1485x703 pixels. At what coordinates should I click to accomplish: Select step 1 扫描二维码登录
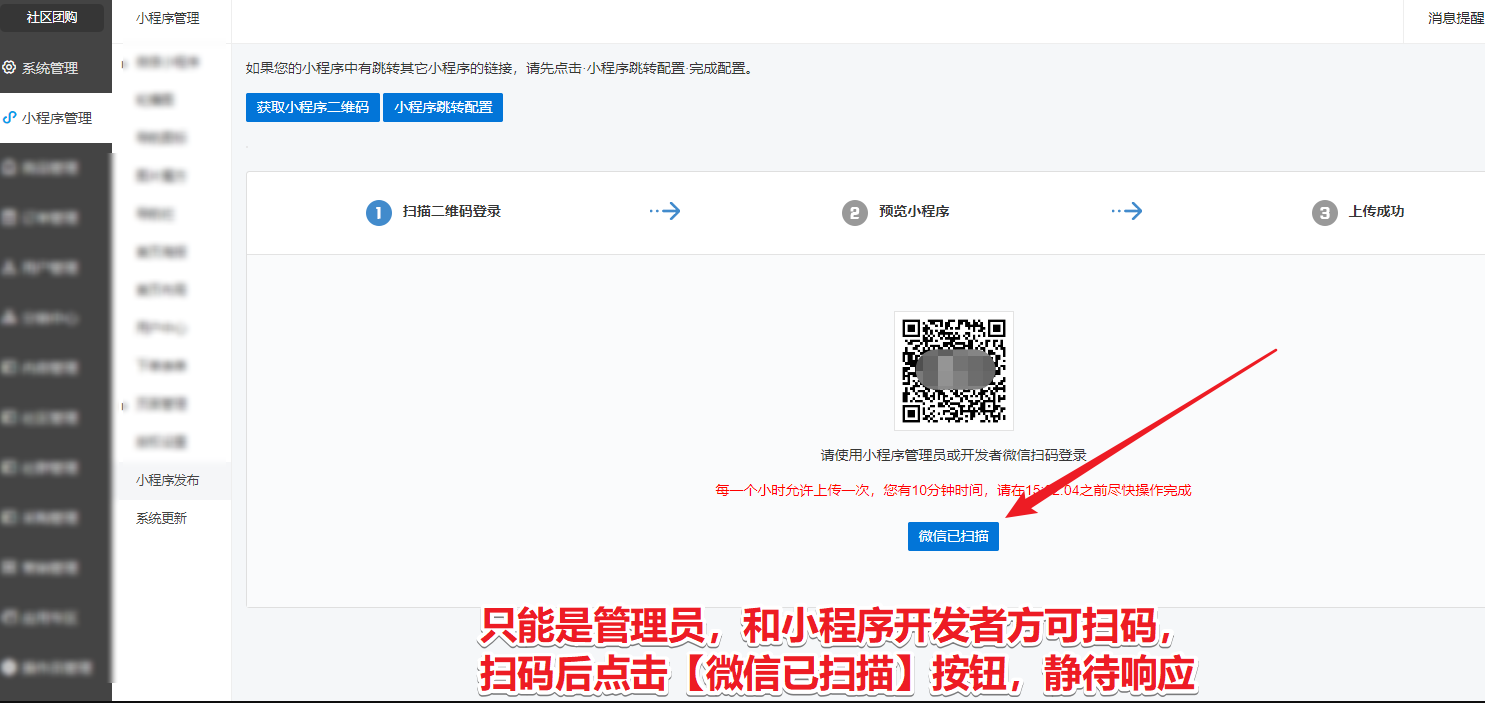pyautogui.click(x=434, y=212)
